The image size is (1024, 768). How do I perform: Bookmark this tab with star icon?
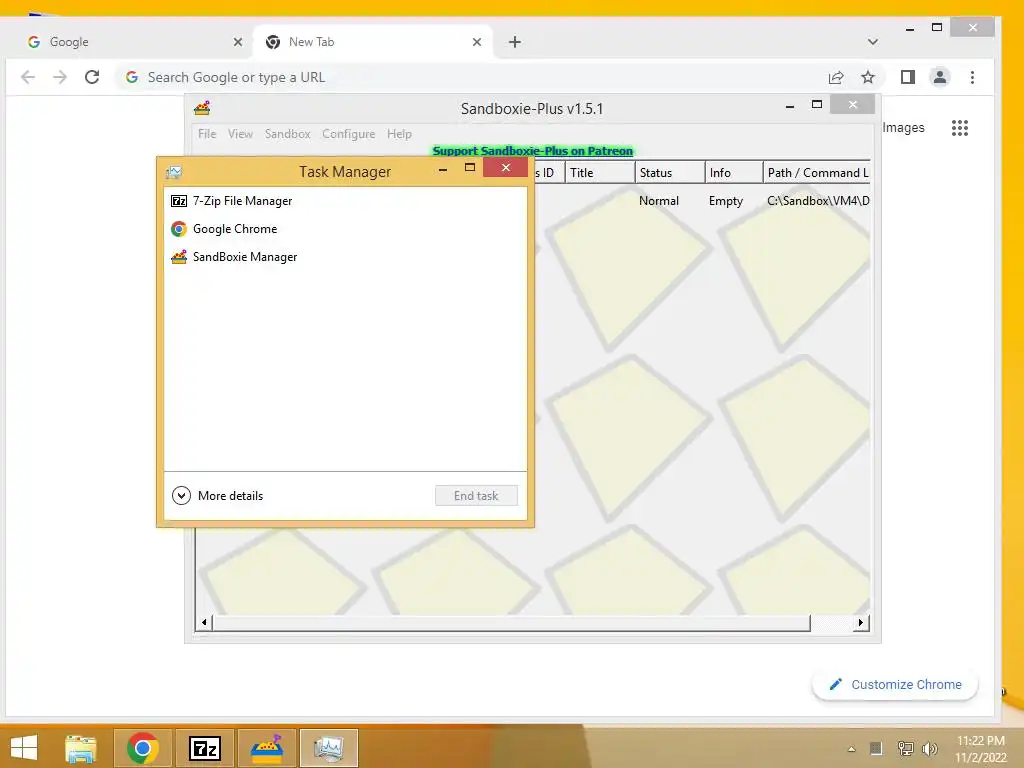(868, 77)
